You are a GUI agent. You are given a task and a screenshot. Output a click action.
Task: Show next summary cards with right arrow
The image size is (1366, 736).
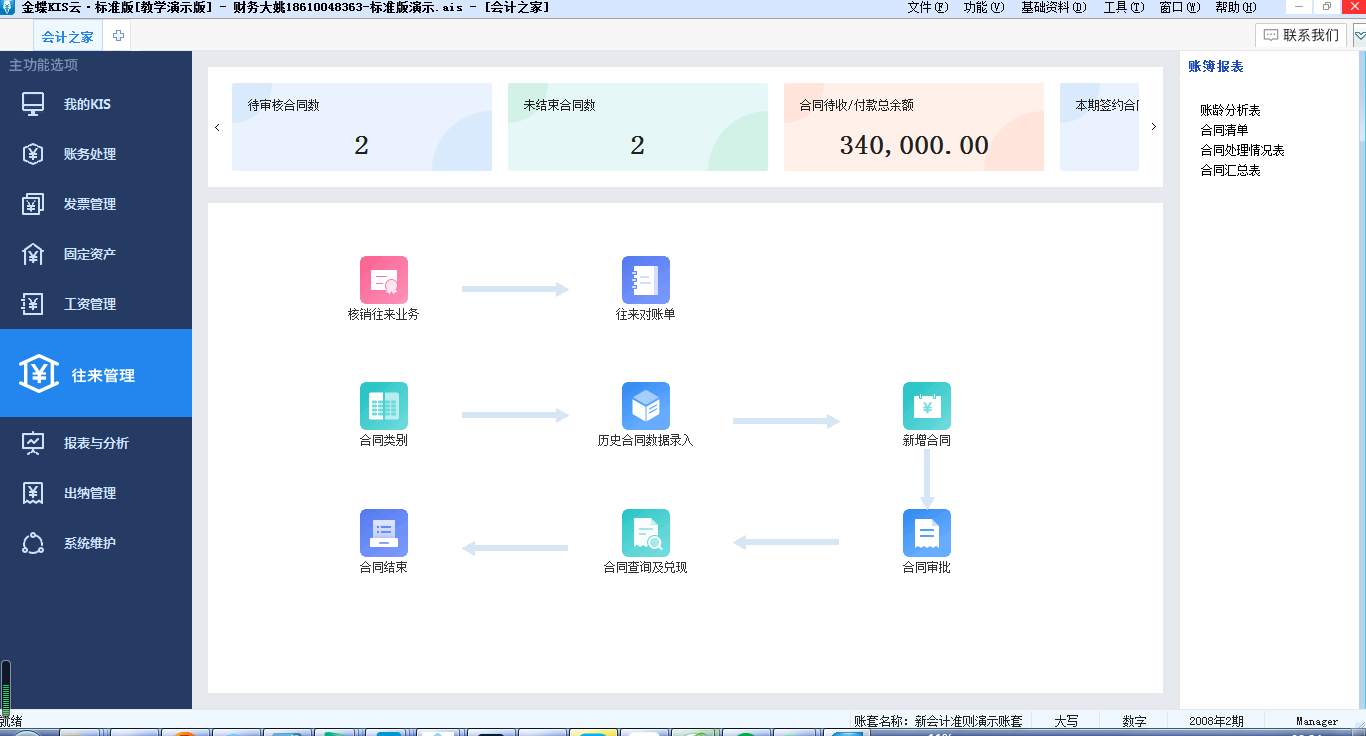tap(1153, 127)
